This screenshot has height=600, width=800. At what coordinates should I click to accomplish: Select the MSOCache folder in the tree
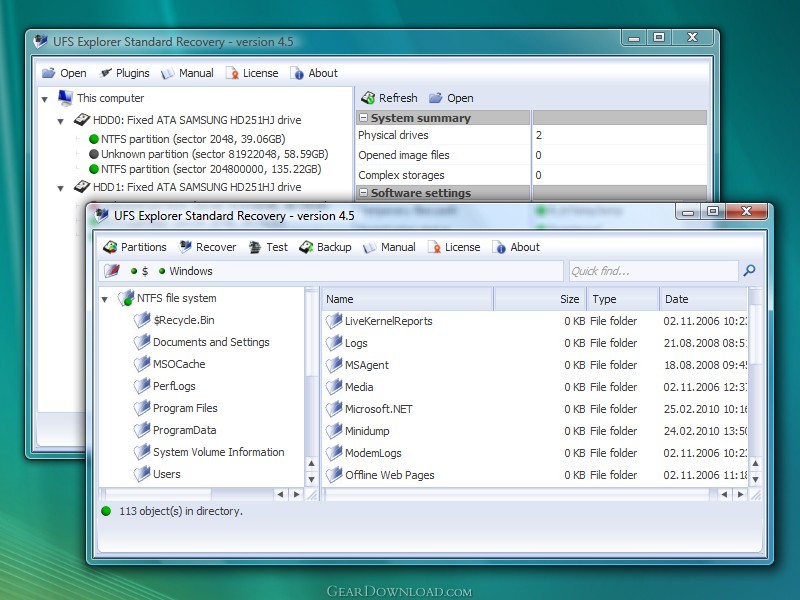click(x=169, y=364)
